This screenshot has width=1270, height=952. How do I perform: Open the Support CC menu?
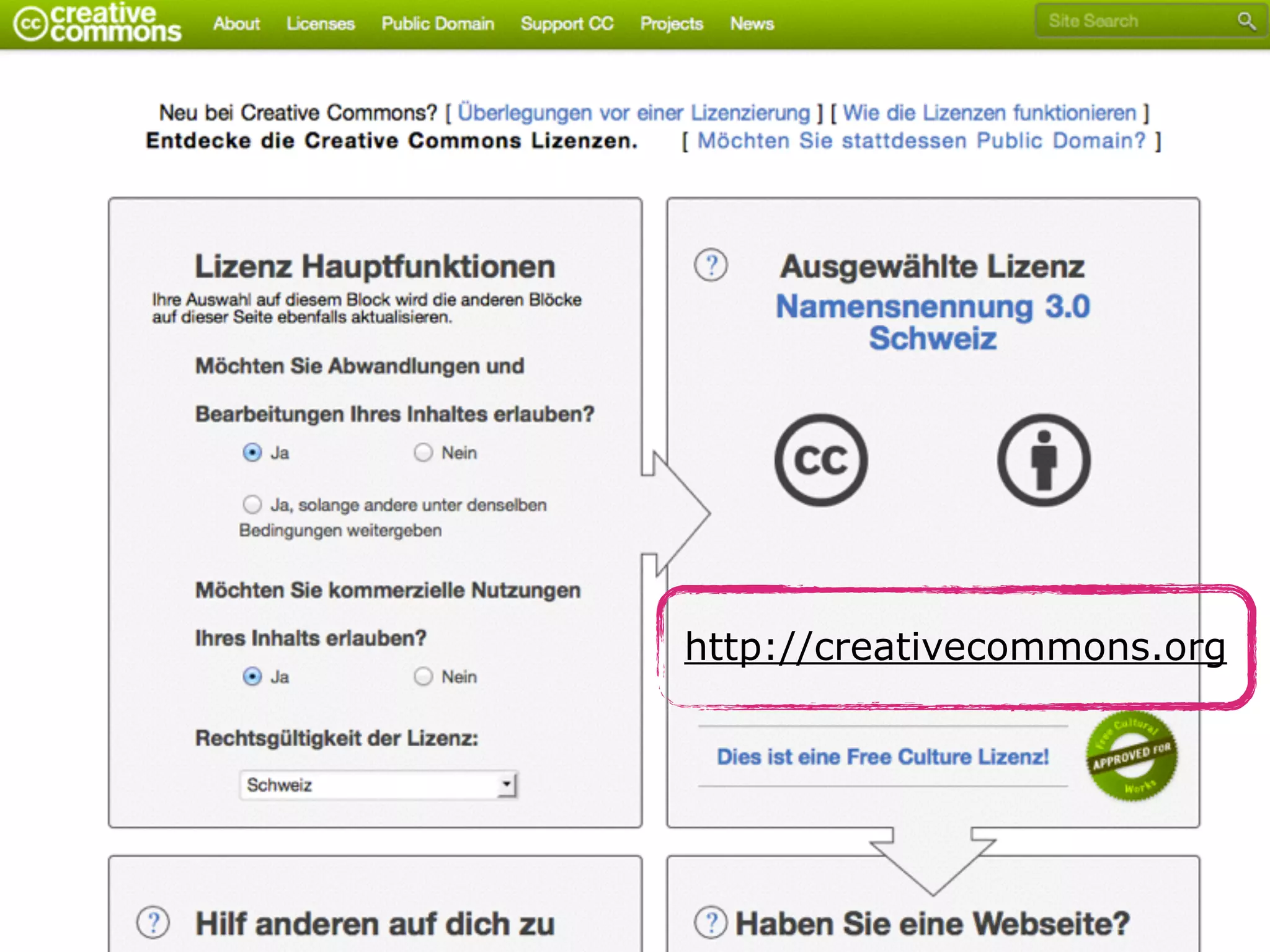pyautogui.click(x=567, y=24)
